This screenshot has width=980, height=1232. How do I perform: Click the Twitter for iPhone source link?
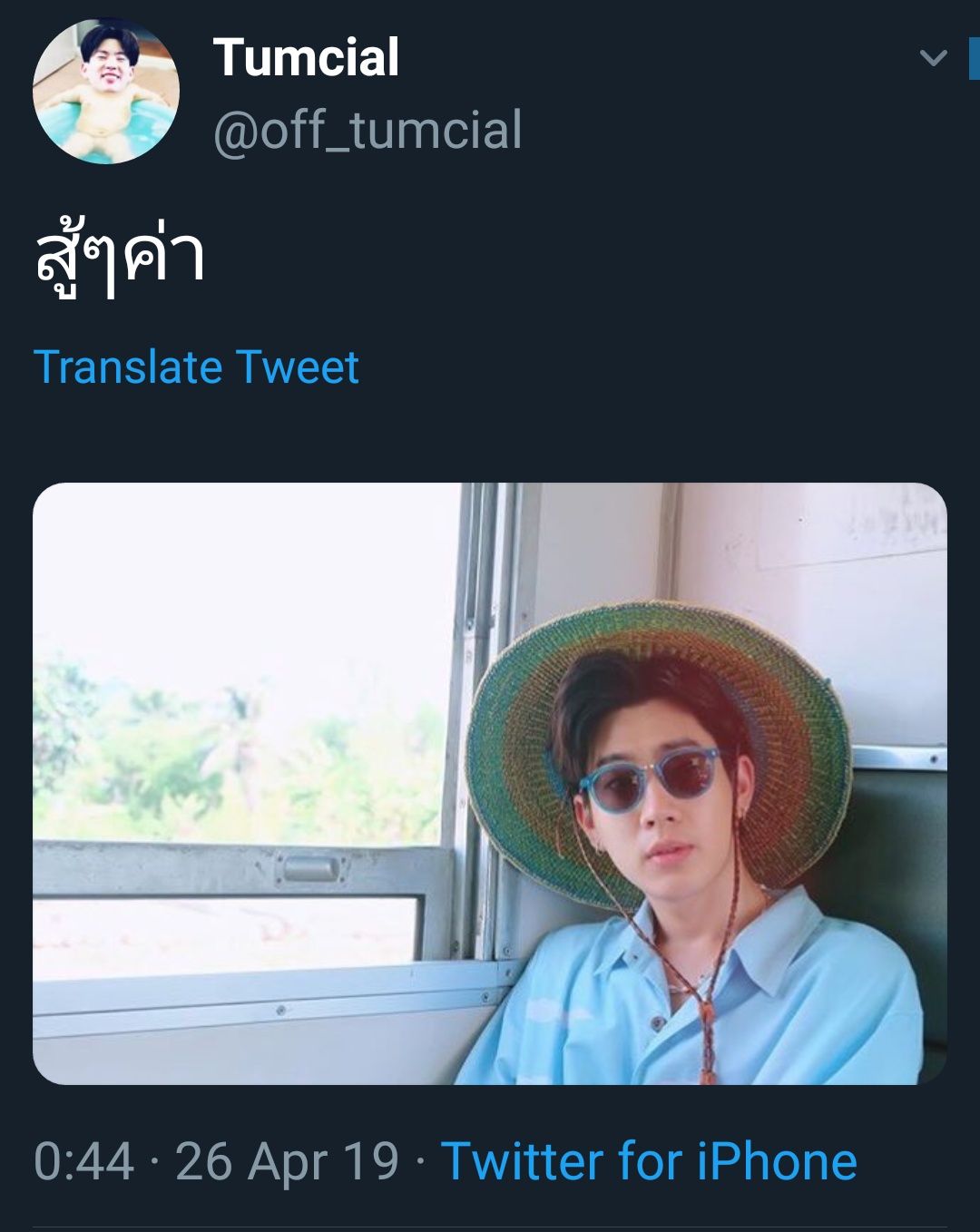[649, 1161]
